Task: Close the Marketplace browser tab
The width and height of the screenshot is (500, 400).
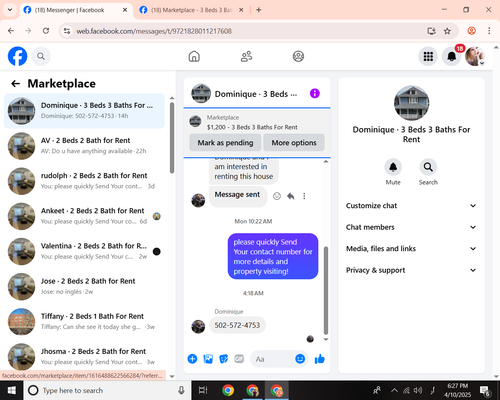Action: pyautogui.click(x=241, y=10)
